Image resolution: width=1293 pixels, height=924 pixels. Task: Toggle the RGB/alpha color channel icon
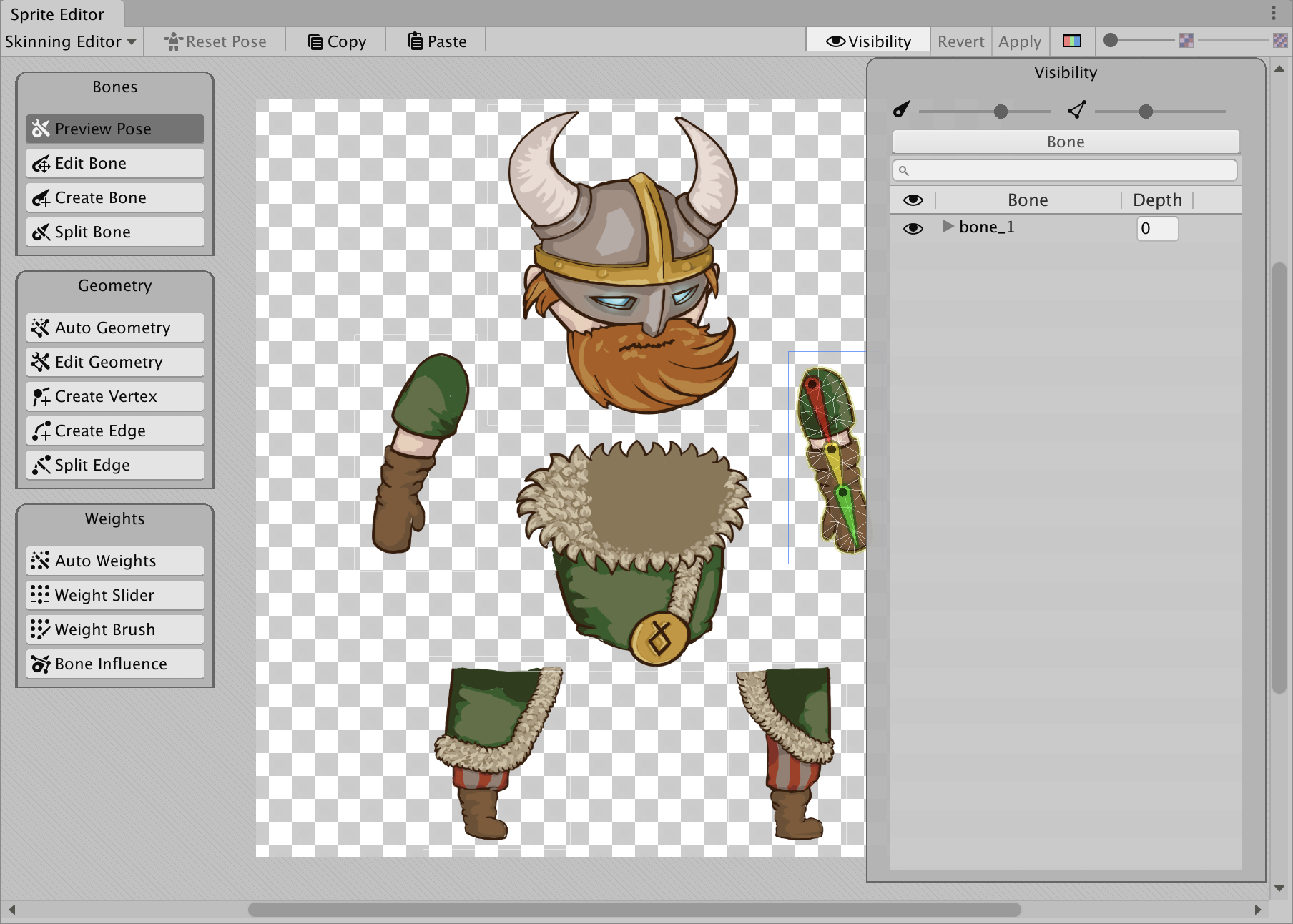click(x=1071, y=41)
